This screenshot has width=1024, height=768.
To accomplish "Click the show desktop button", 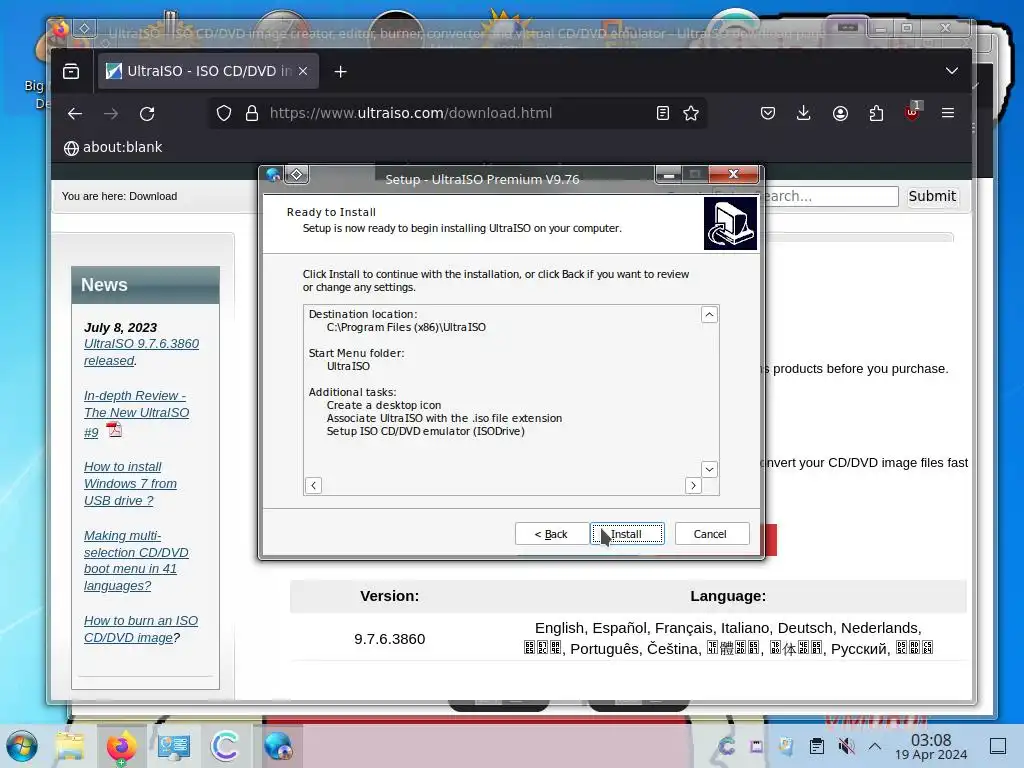I will [998, 746].
